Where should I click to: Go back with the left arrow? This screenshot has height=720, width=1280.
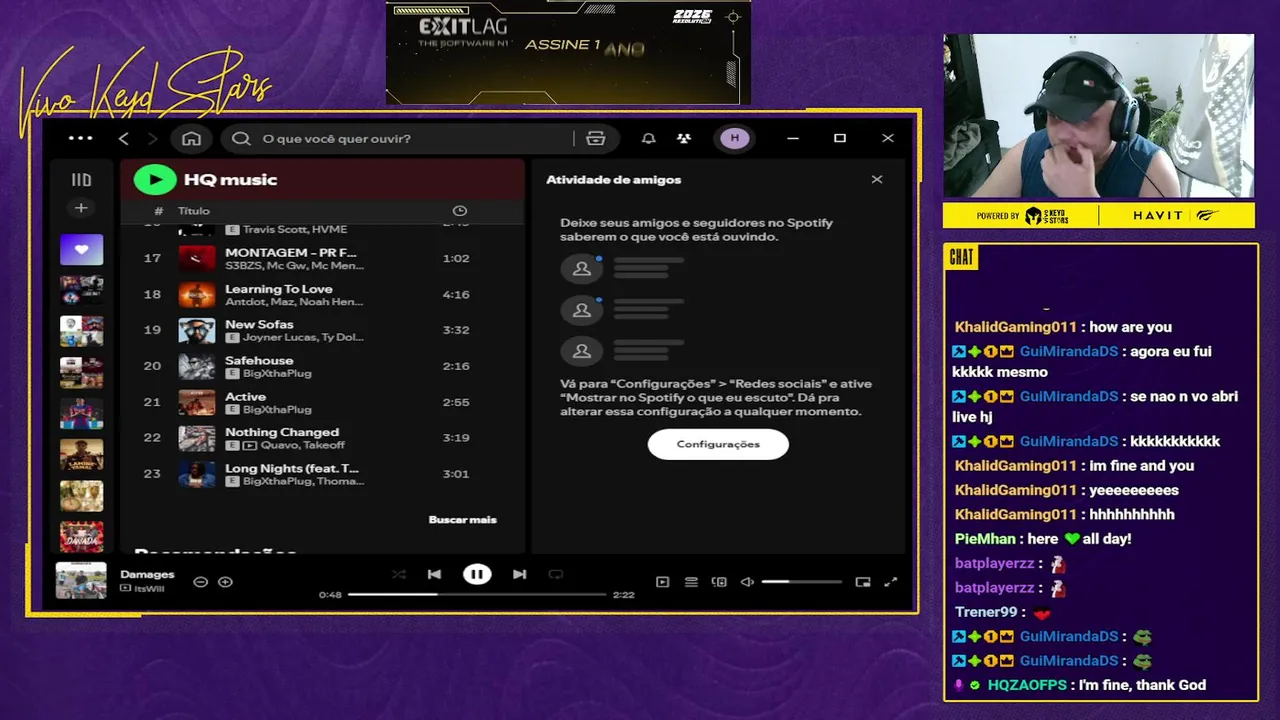point(124,139)
